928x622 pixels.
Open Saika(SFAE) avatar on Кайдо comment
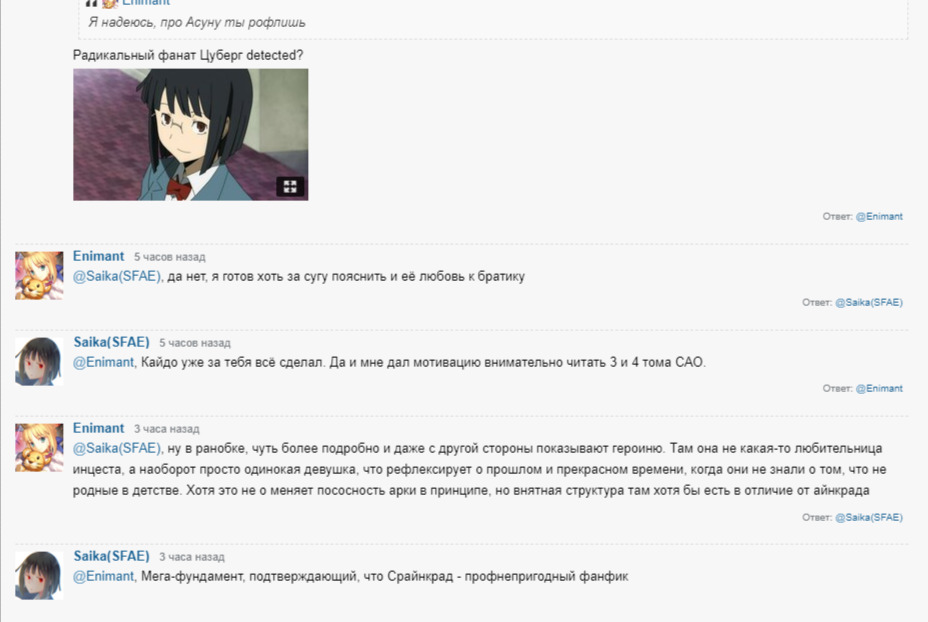click(x=39, y=362)
